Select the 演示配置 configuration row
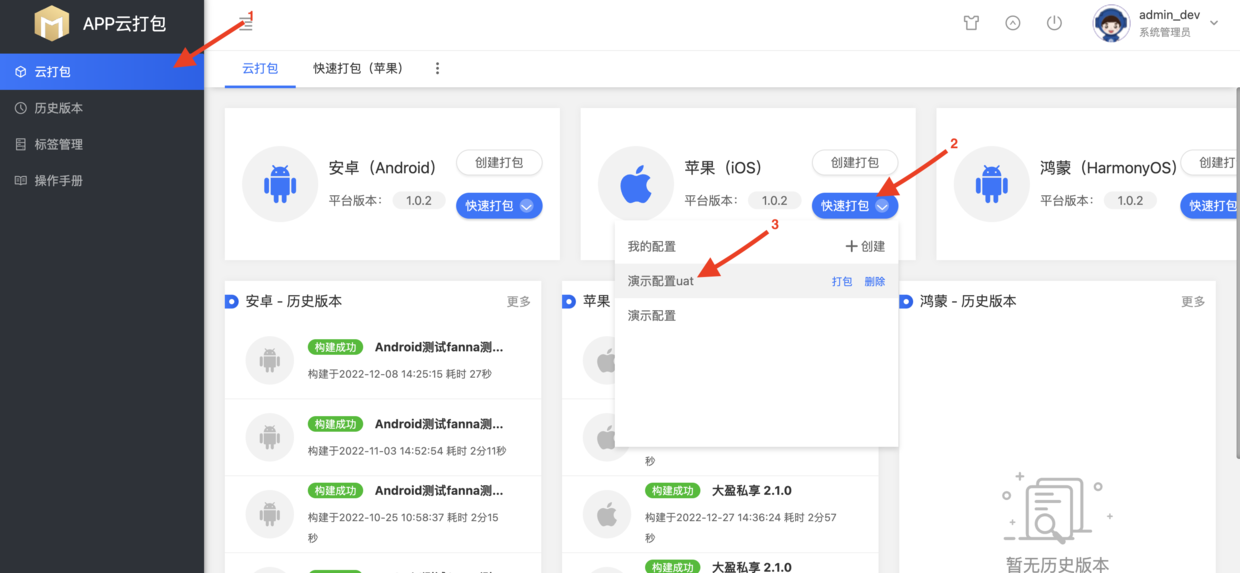The image size is (1240, 573). pos(756,315)
